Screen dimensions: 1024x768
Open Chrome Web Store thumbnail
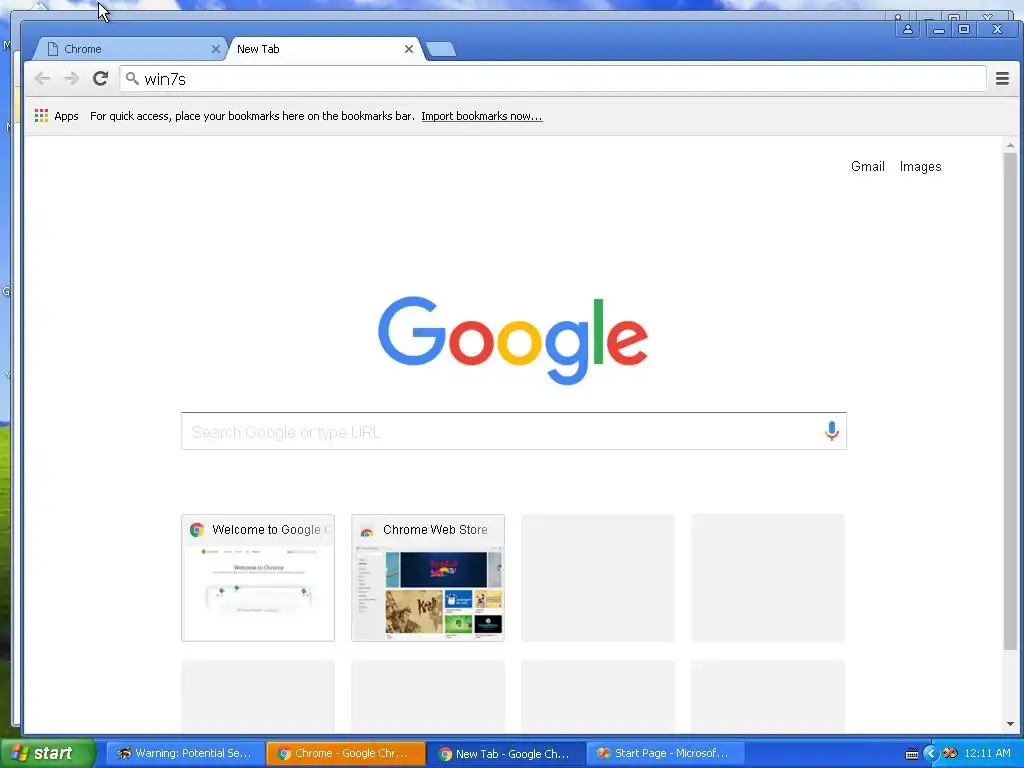tap(428, 578)
